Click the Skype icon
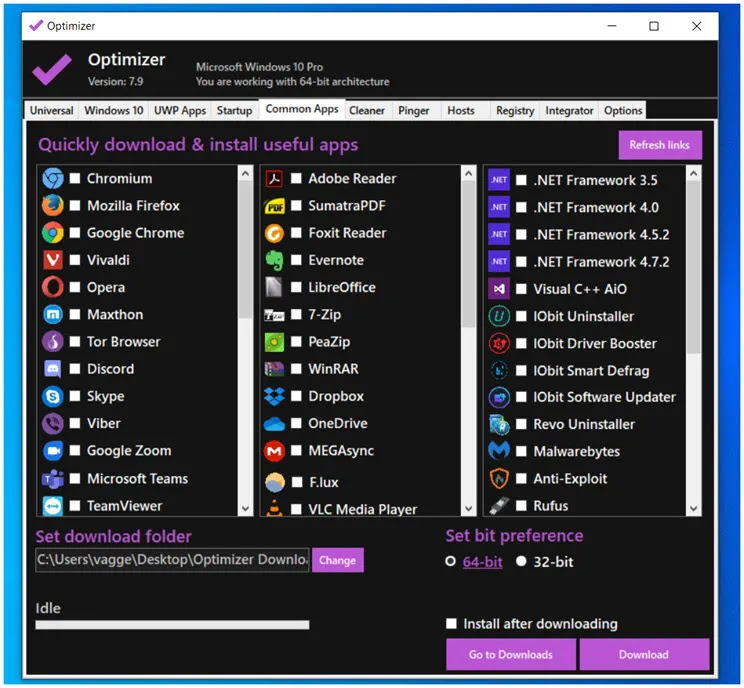Screen dimensions: 744x688 [53, 396]
